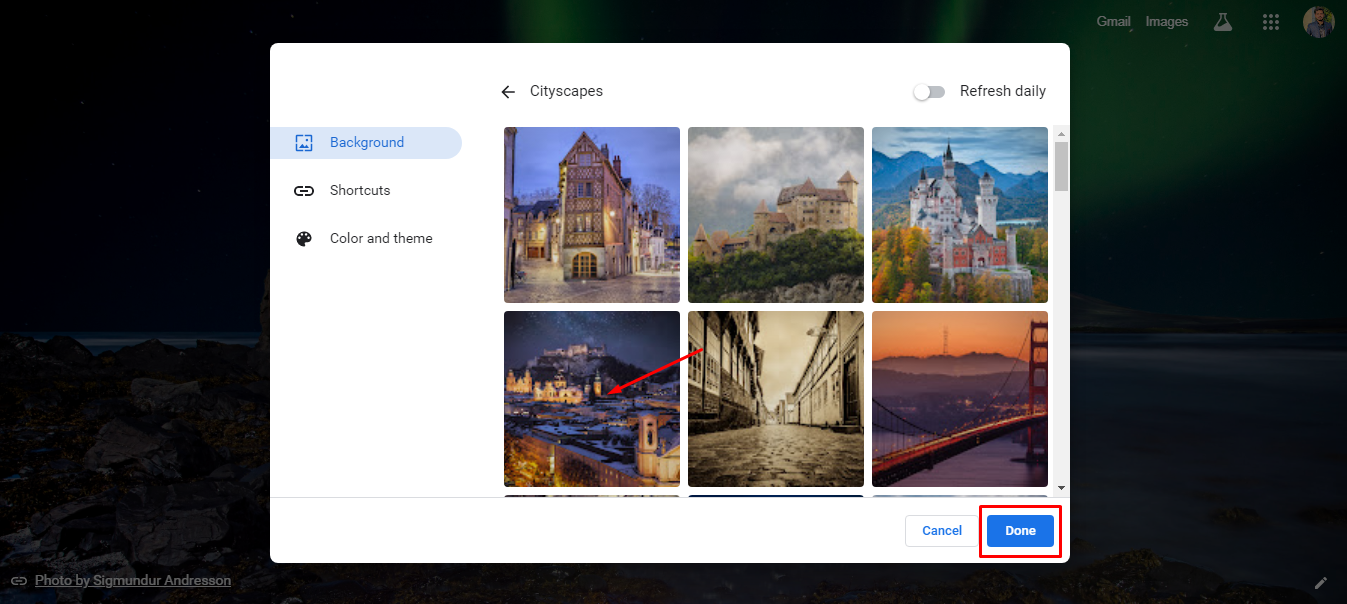
Task: Select the Background tab
Action: [366, 143]
